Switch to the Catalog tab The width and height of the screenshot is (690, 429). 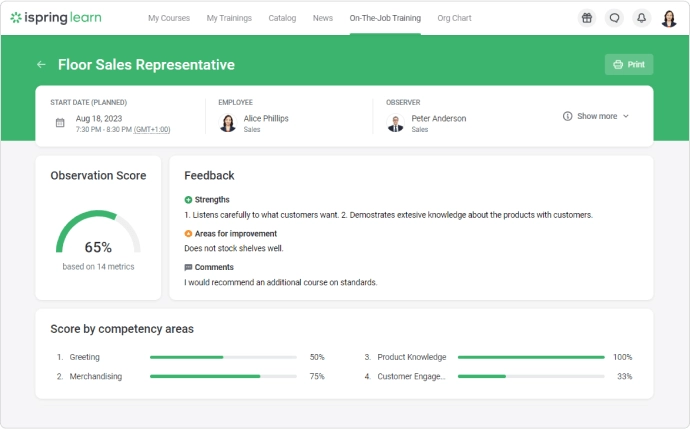[282, 18]
